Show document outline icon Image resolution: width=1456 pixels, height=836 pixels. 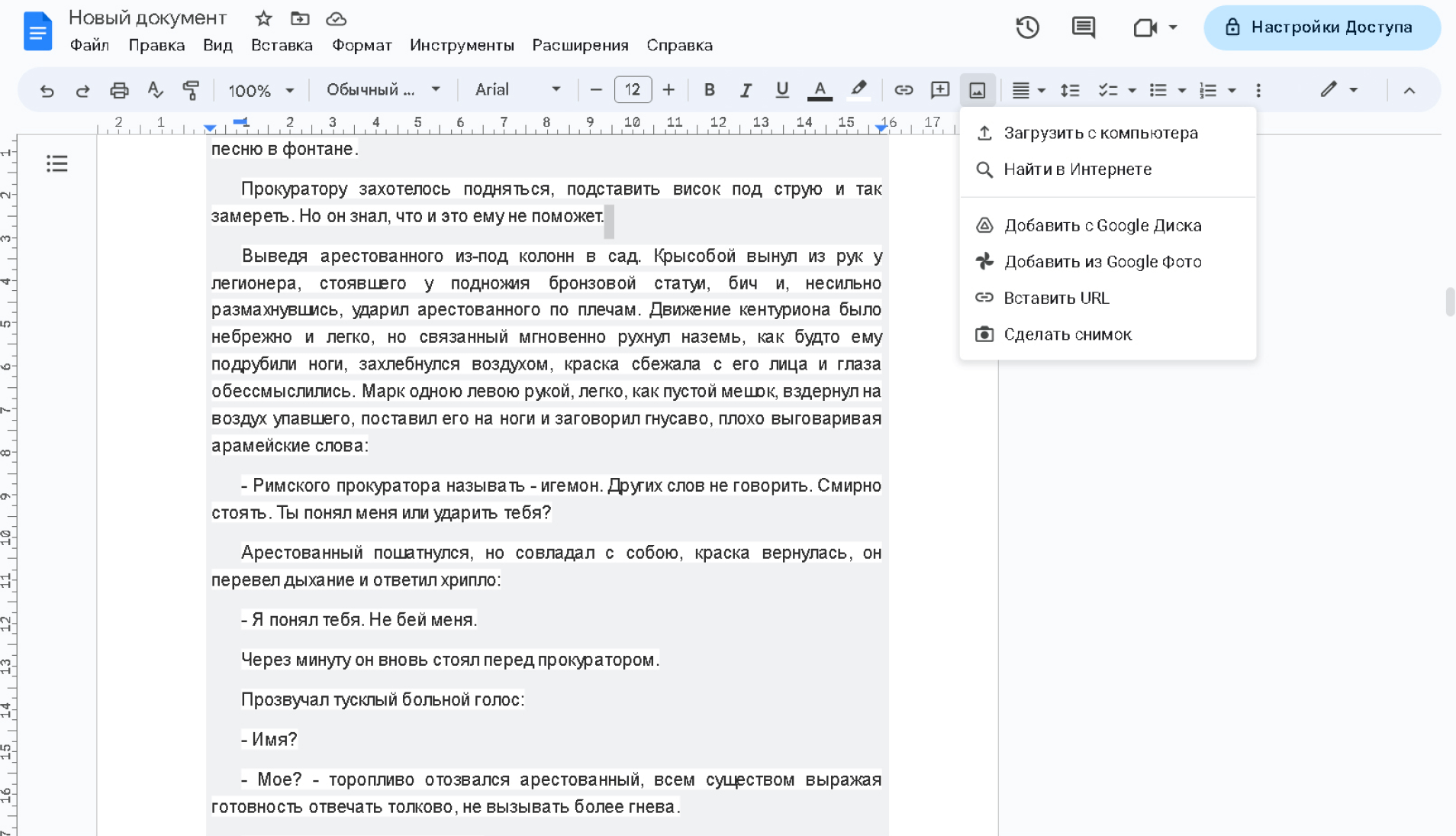57,163
